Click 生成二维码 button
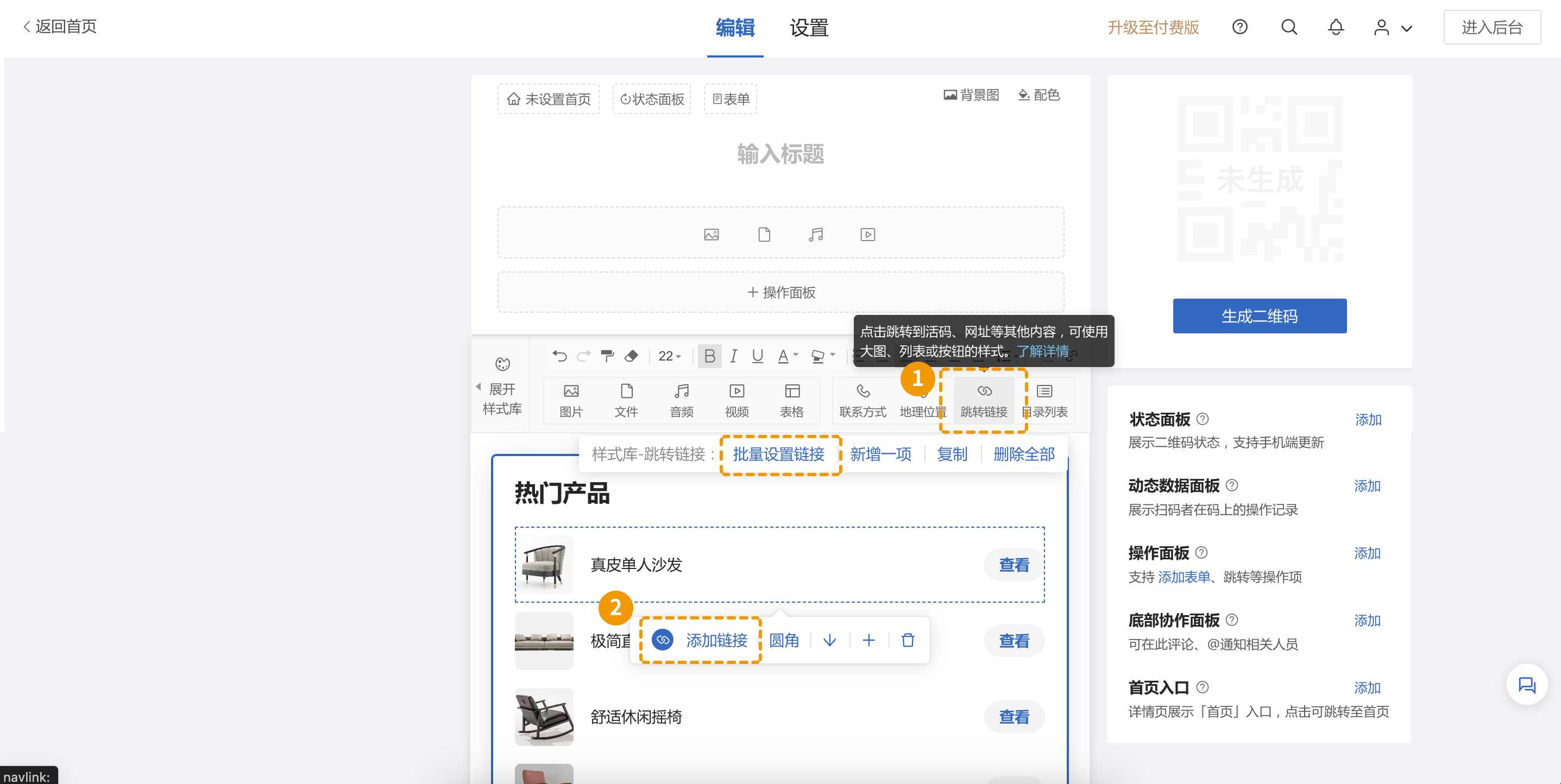 1259,315
